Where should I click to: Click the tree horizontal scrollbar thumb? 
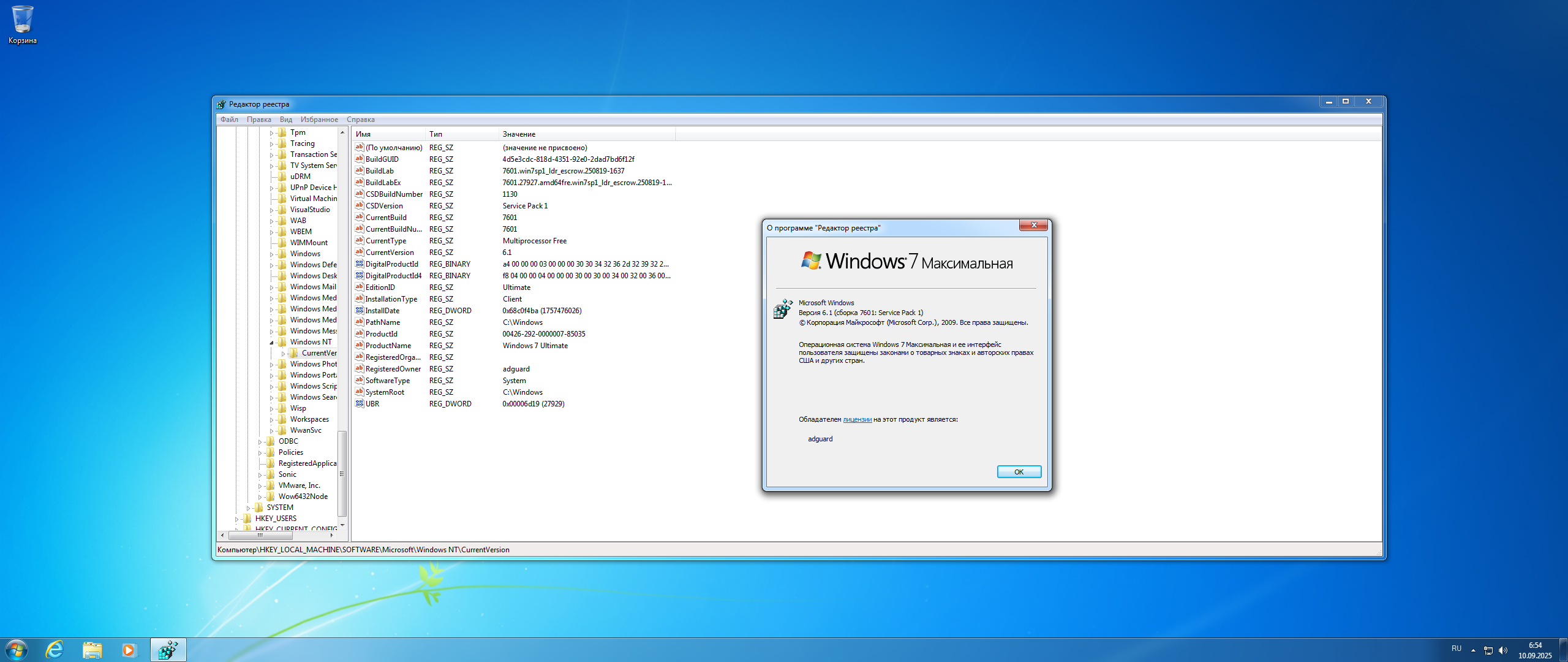point(261,535)
